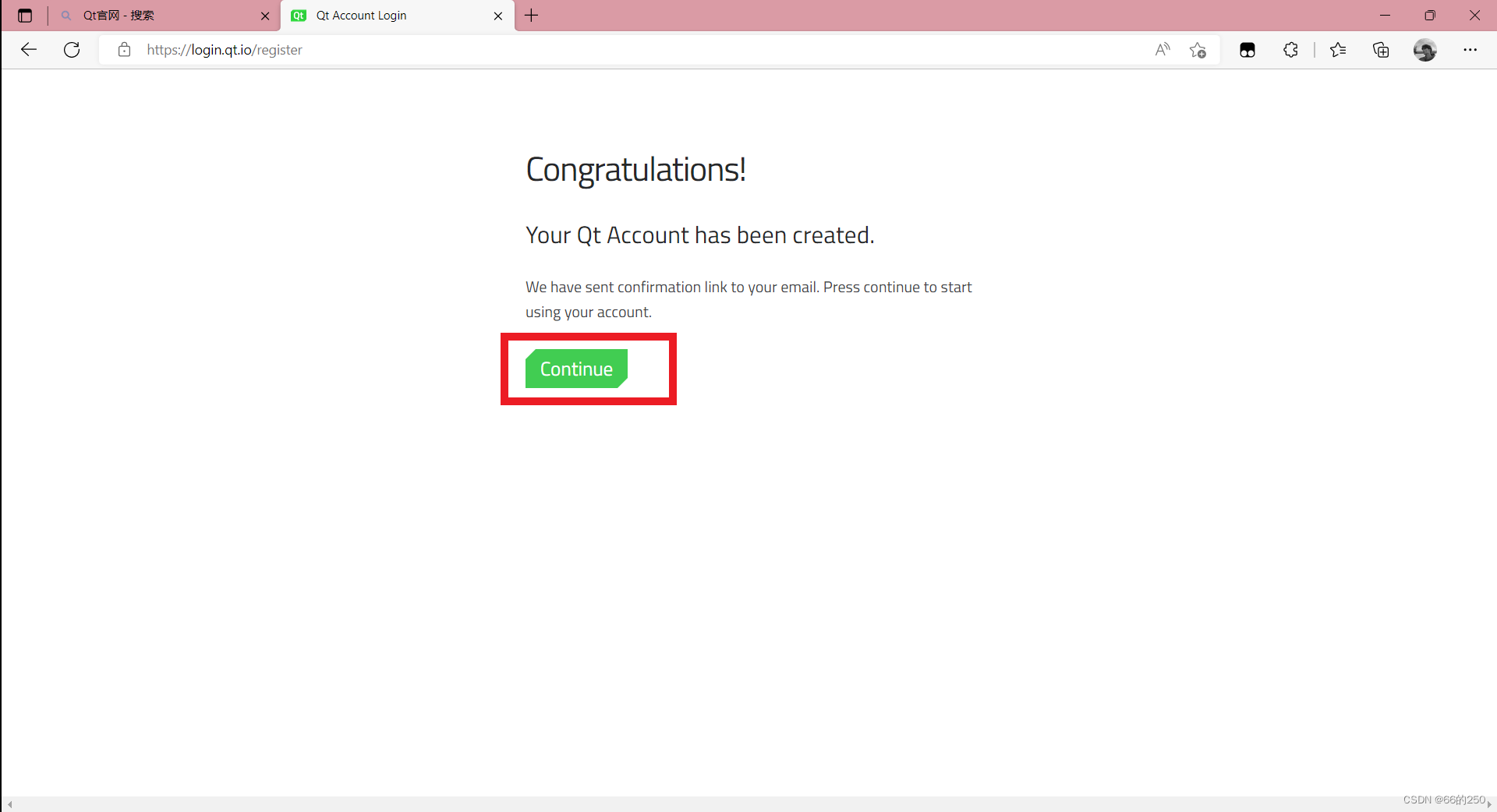The width and height of the screenshot is (1497, 812).
Task: Open the Favorites list icon
Action: tap(1338, 50)
